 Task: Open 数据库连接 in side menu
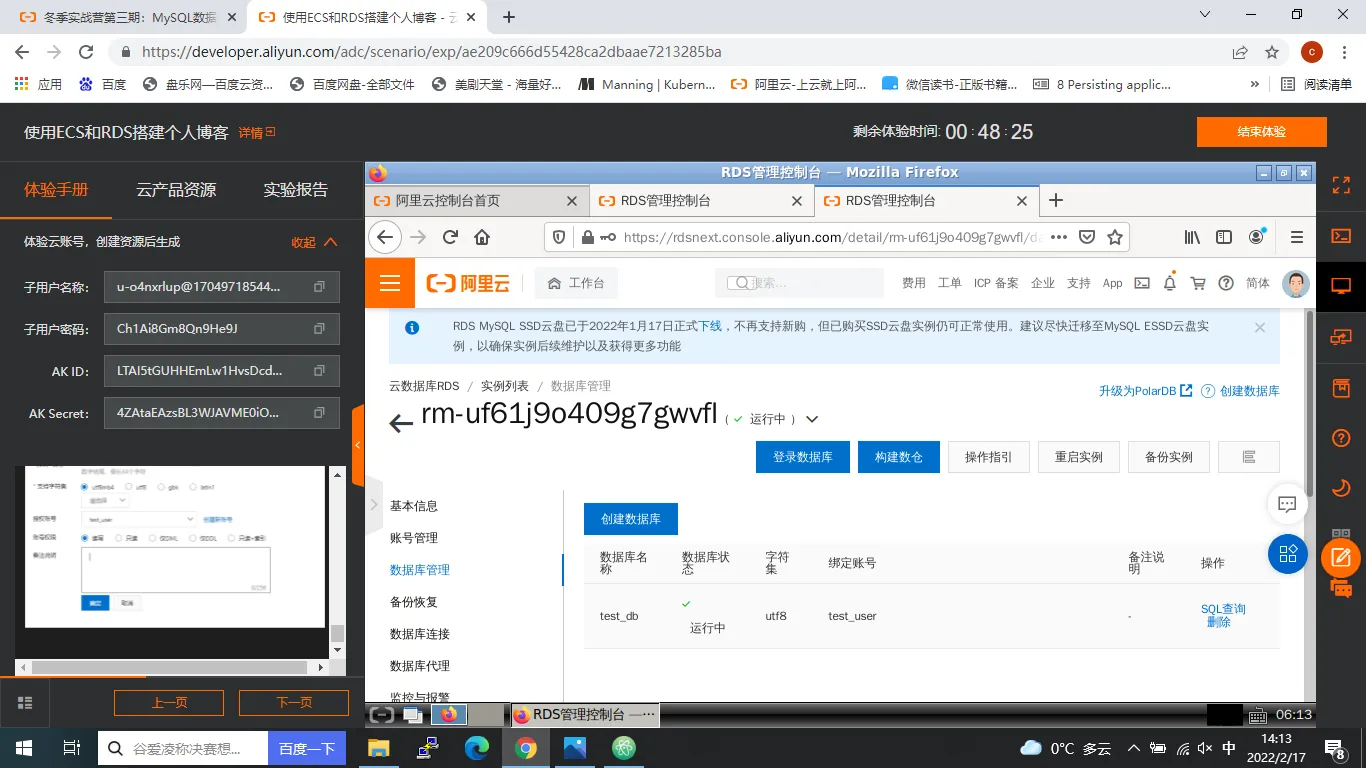pos(420,634)
